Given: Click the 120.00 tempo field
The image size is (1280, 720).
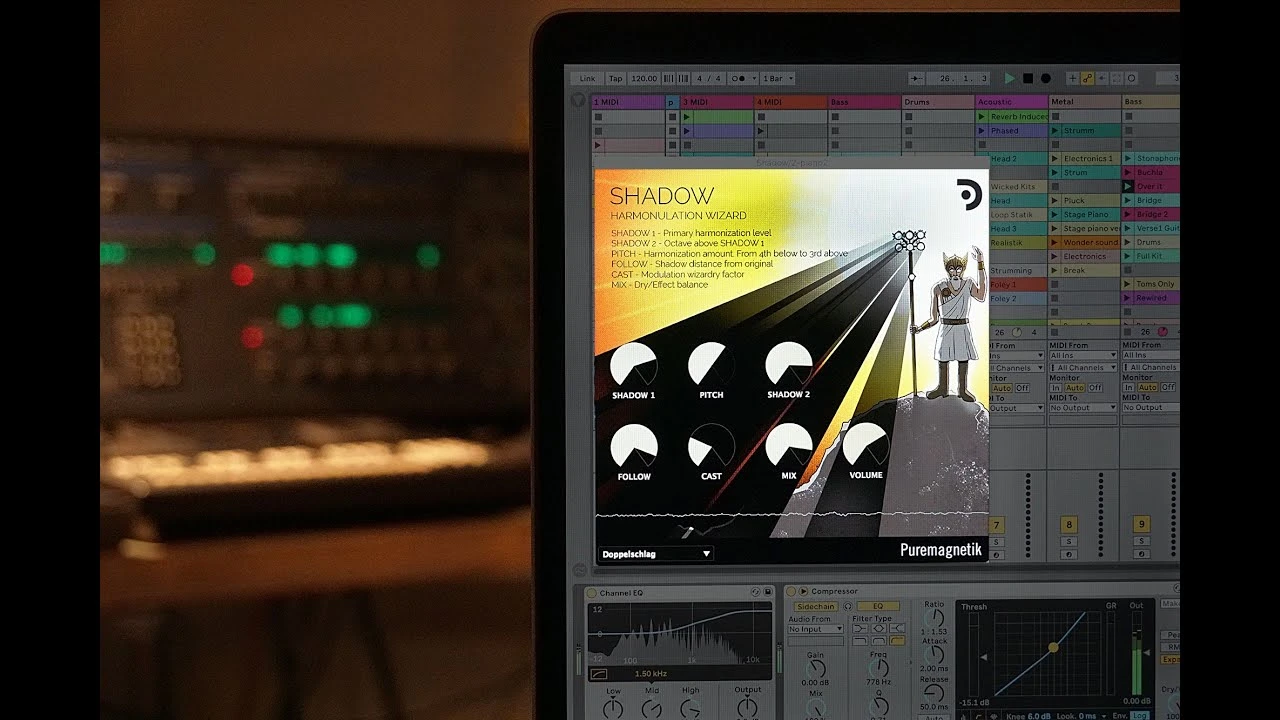Looking at the screenshot, I should click(644, 78).
